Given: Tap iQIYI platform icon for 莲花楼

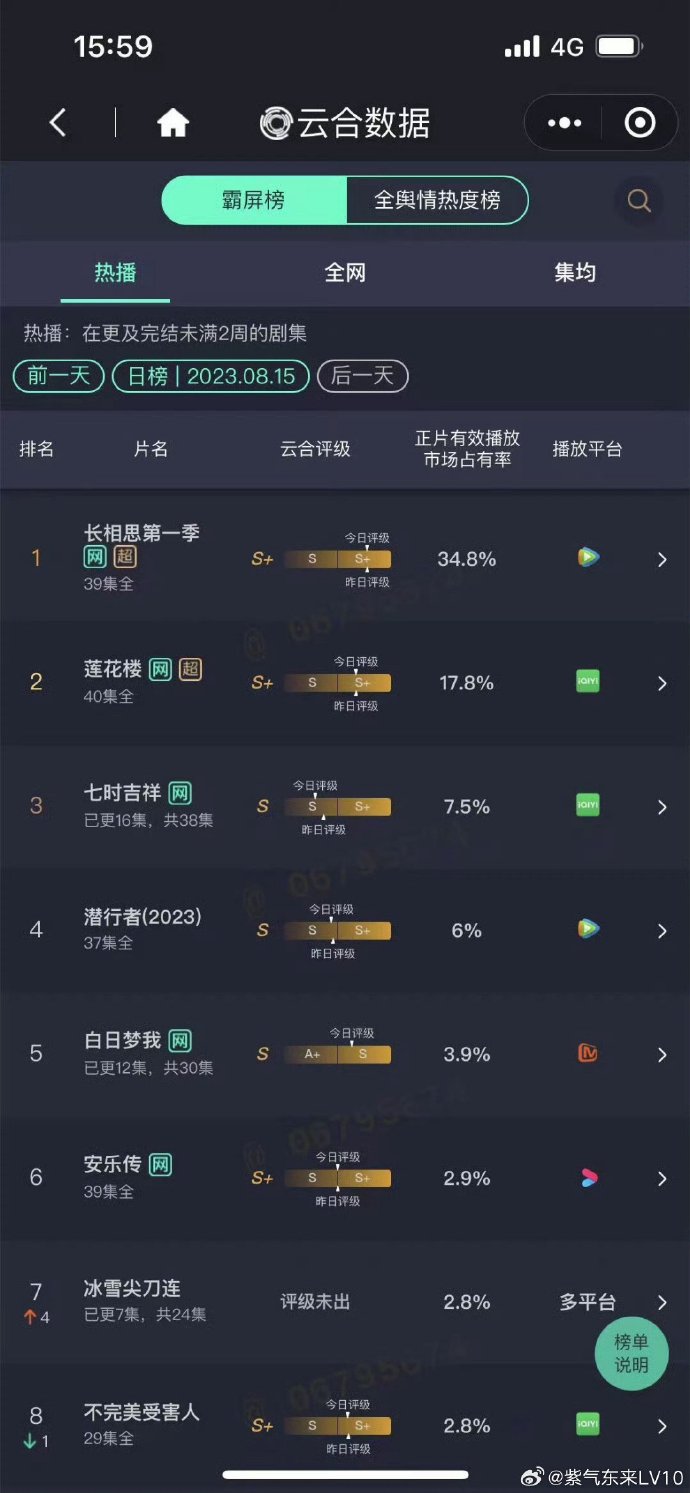Looking at the screenshot, I should pos(588,682).
